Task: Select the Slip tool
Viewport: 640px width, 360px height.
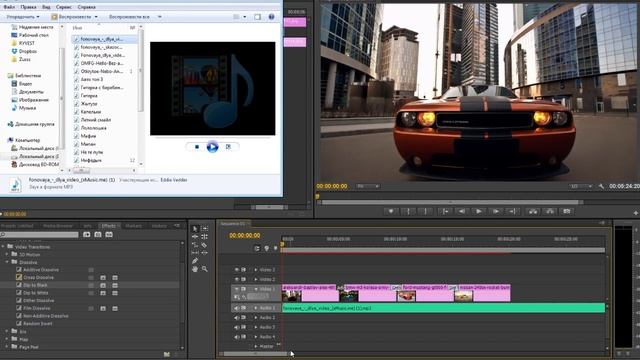Action: click(195, 253)
